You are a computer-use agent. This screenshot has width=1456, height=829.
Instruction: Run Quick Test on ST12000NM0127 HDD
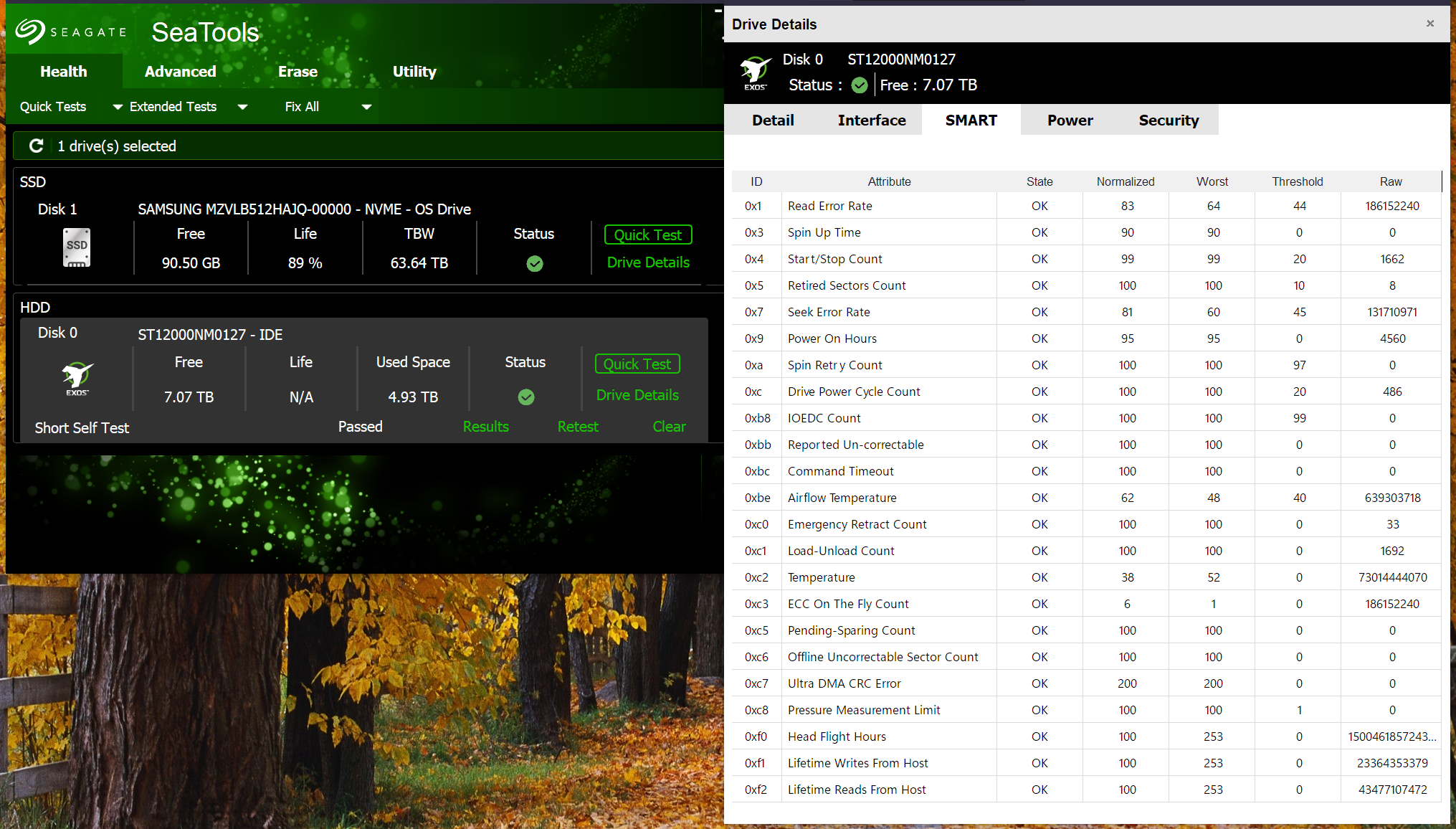tap(637, 364)
